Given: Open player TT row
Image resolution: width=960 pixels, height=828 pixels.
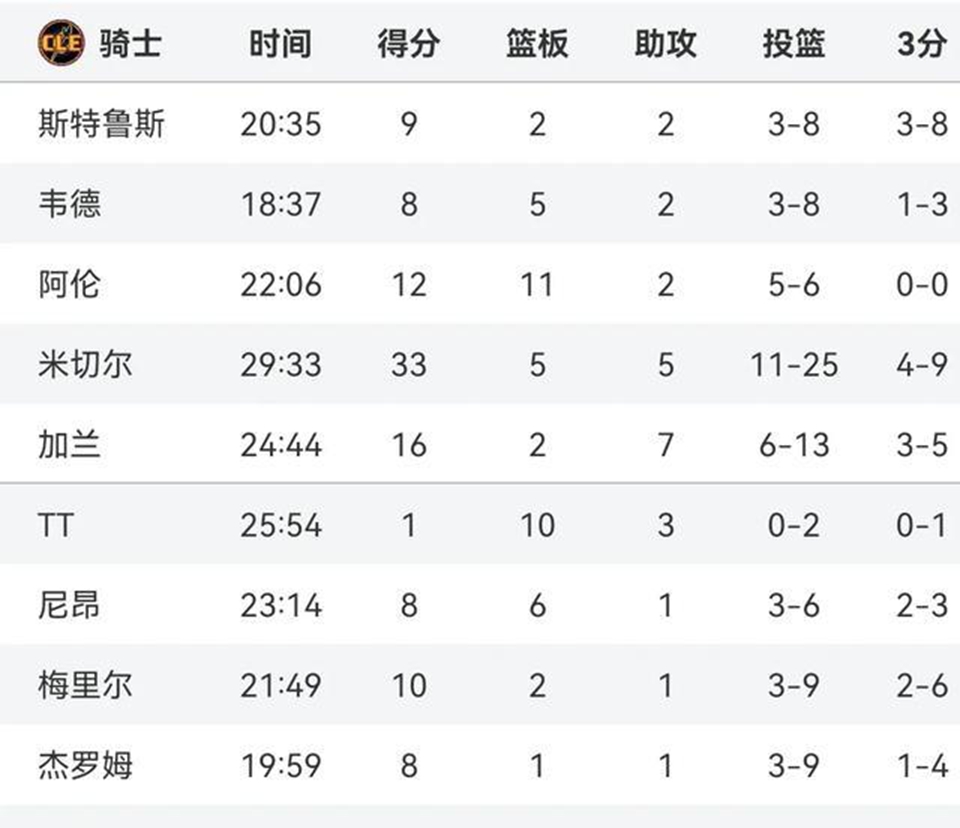Looking at the screenshot, I should 480,524.
